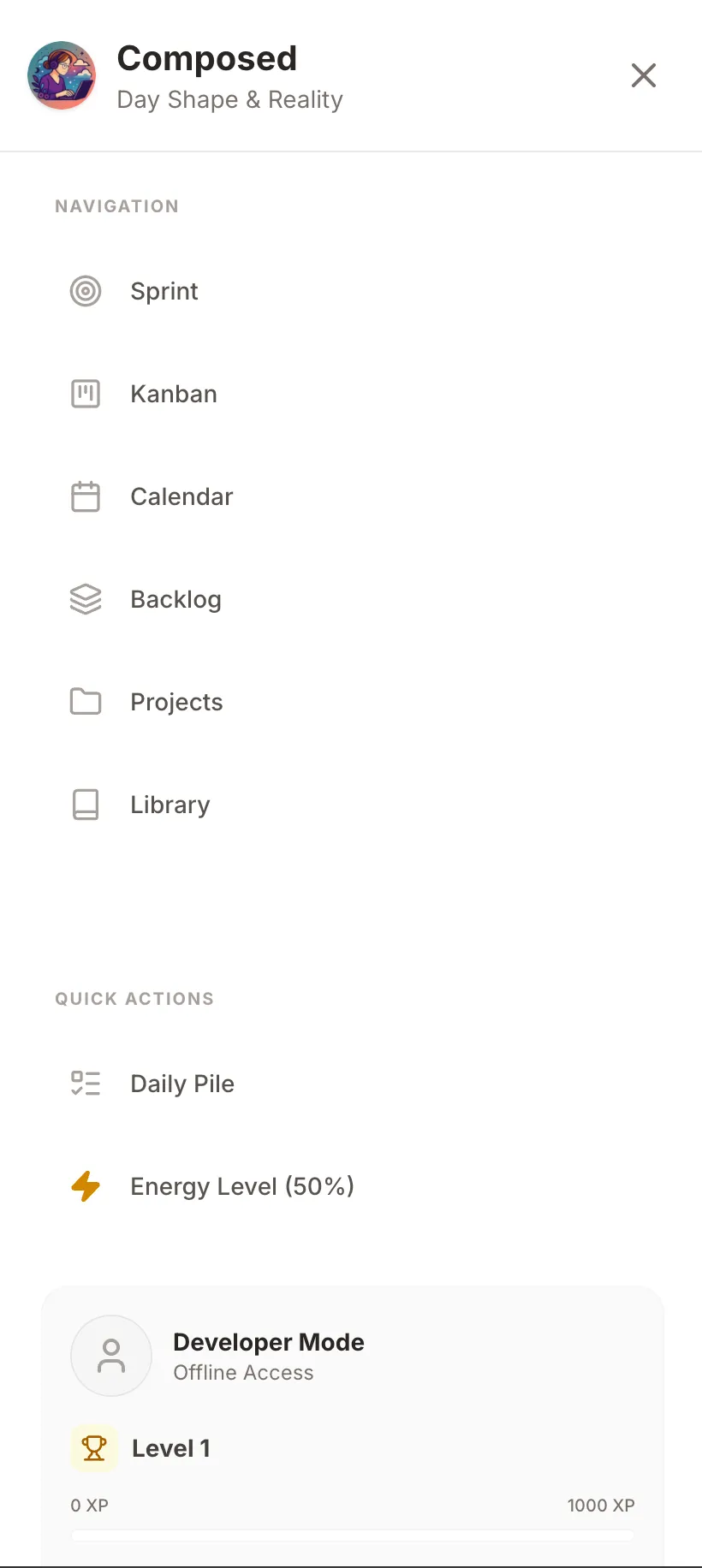
Task: Click the Library book icon
Action: [86, 805]
